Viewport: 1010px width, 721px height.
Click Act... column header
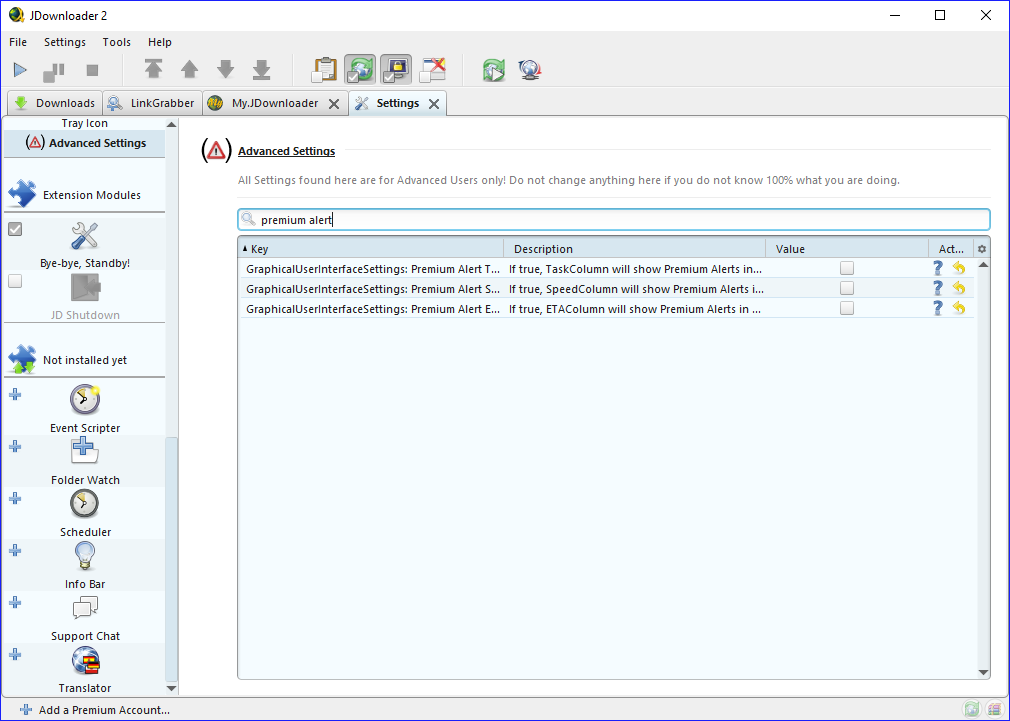pyautogui.click(x=951, y=249)
